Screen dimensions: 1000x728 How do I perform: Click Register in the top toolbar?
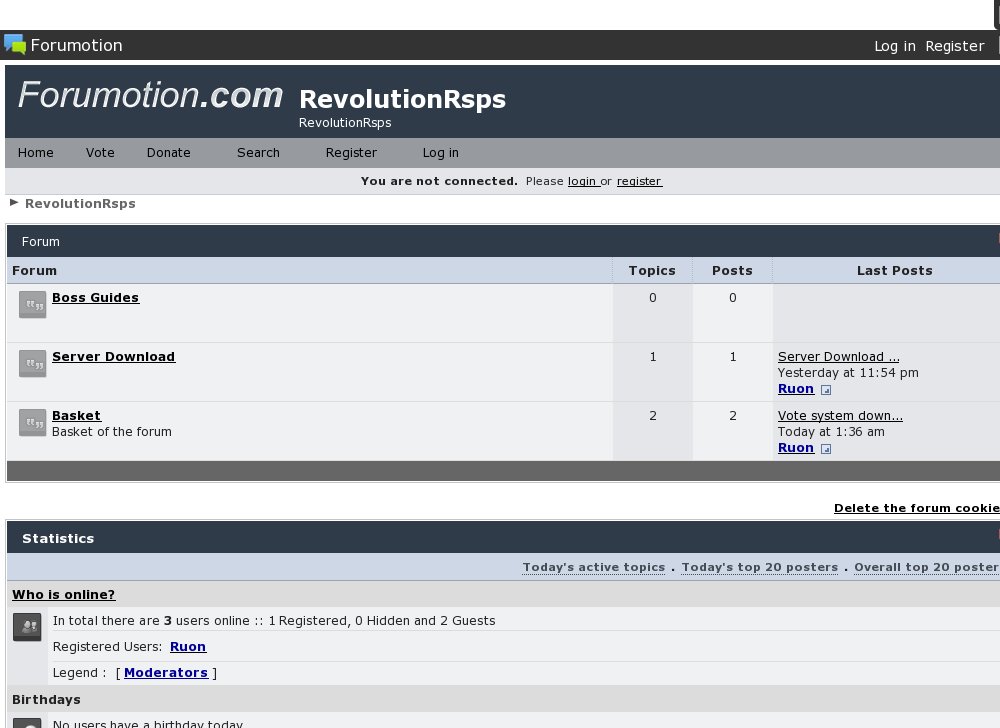954,46
